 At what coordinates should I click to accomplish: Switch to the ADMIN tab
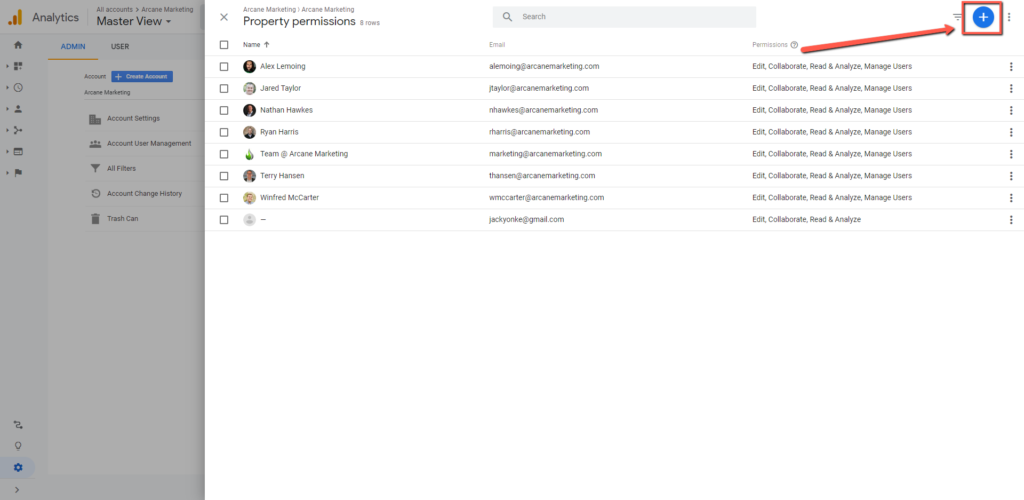(x=72, y=47)
